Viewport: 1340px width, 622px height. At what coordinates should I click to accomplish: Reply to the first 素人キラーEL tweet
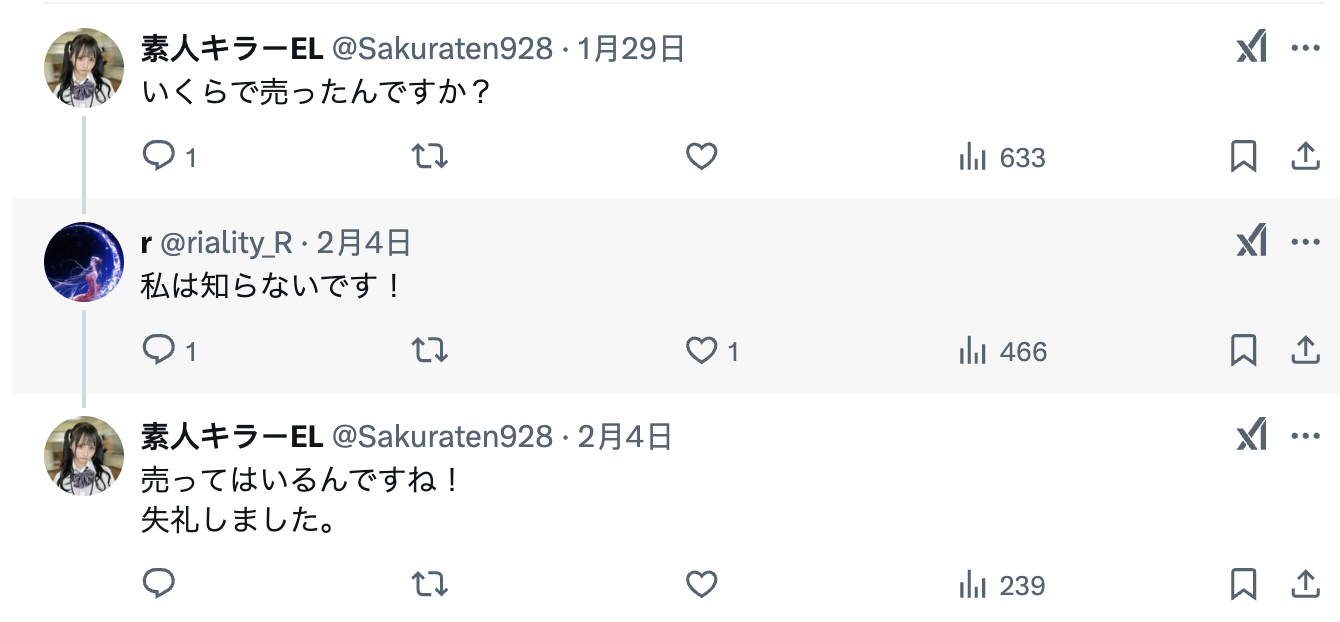(160, 157)
